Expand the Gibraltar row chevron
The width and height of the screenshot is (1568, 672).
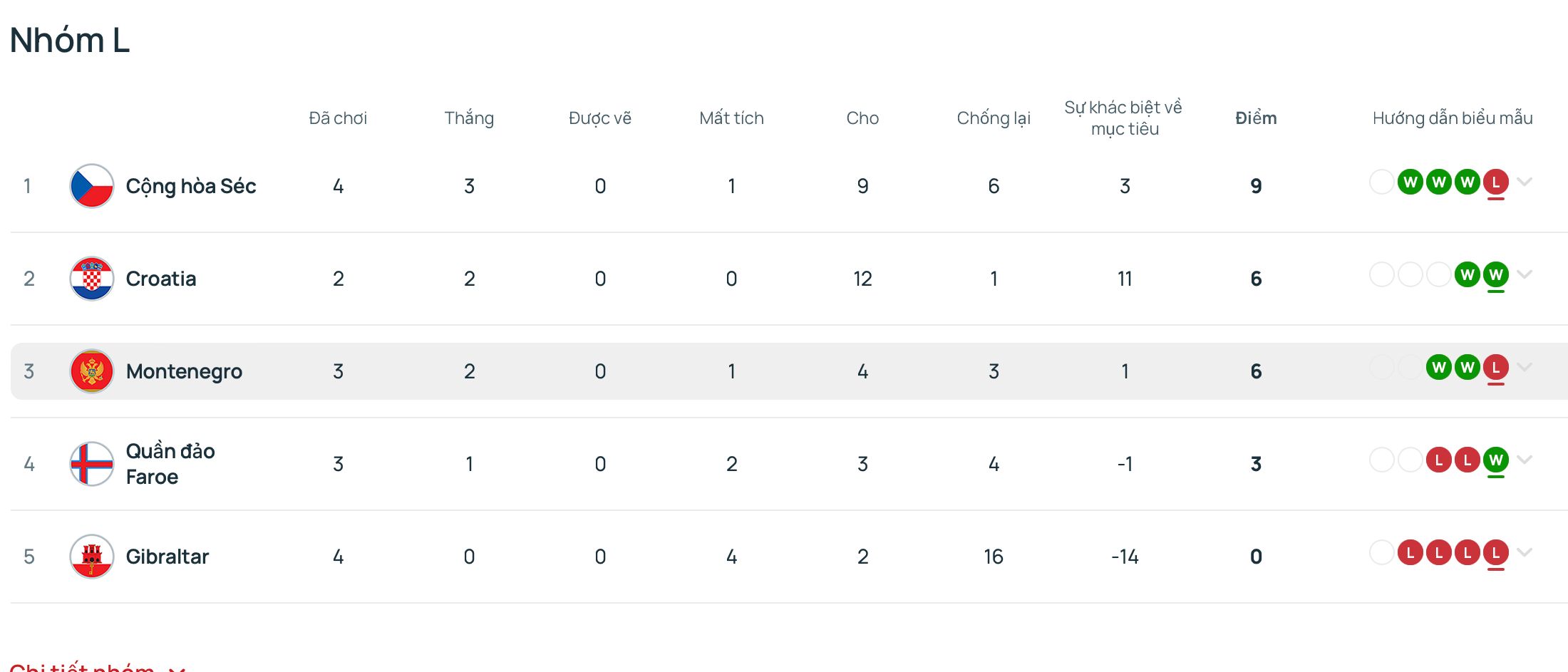point(1525,552)
